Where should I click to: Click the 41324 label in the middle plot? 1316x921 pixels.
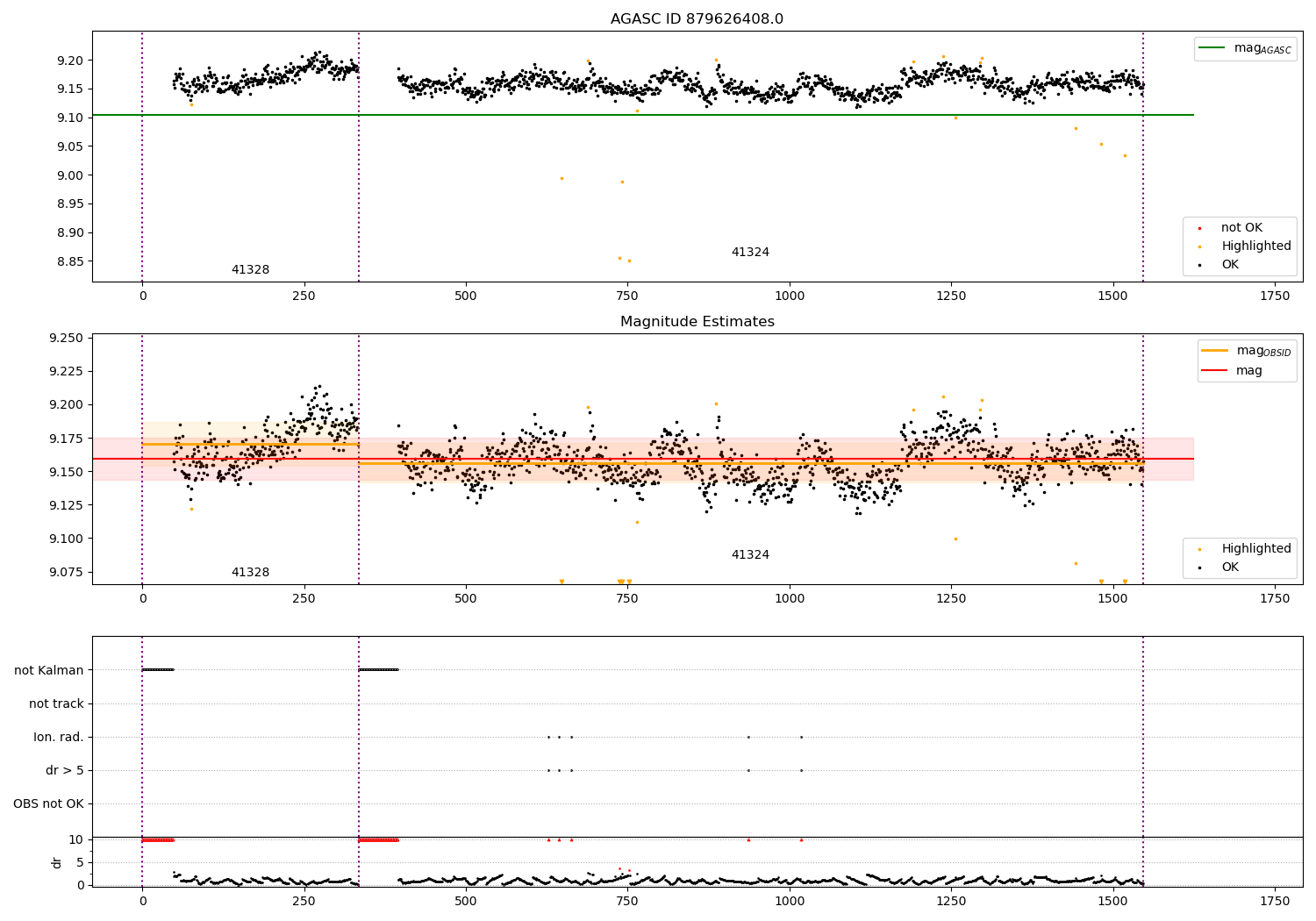click(x=750, y=555)
